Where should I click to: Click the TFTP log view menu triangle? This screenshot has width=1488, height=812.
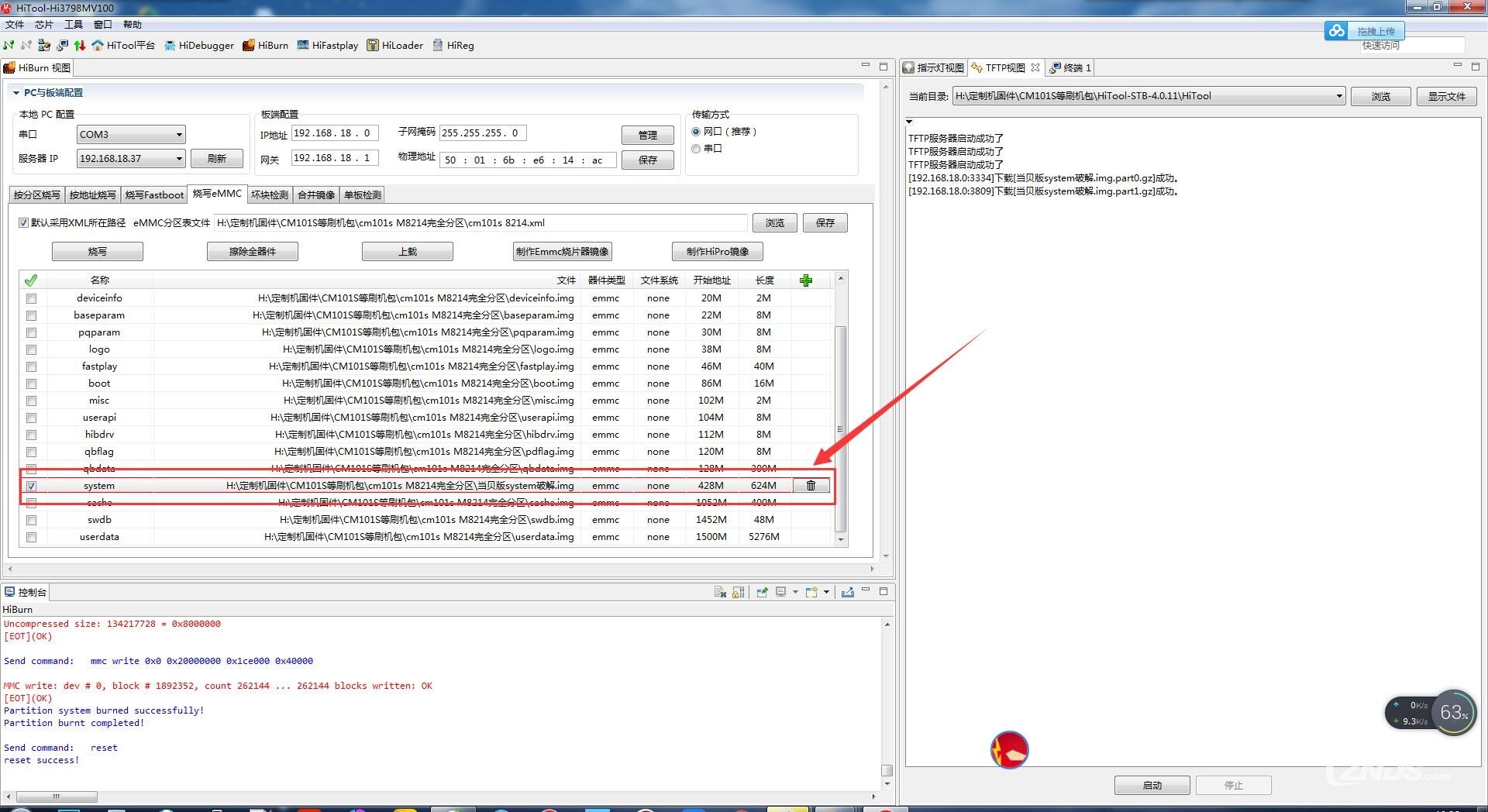909,122
